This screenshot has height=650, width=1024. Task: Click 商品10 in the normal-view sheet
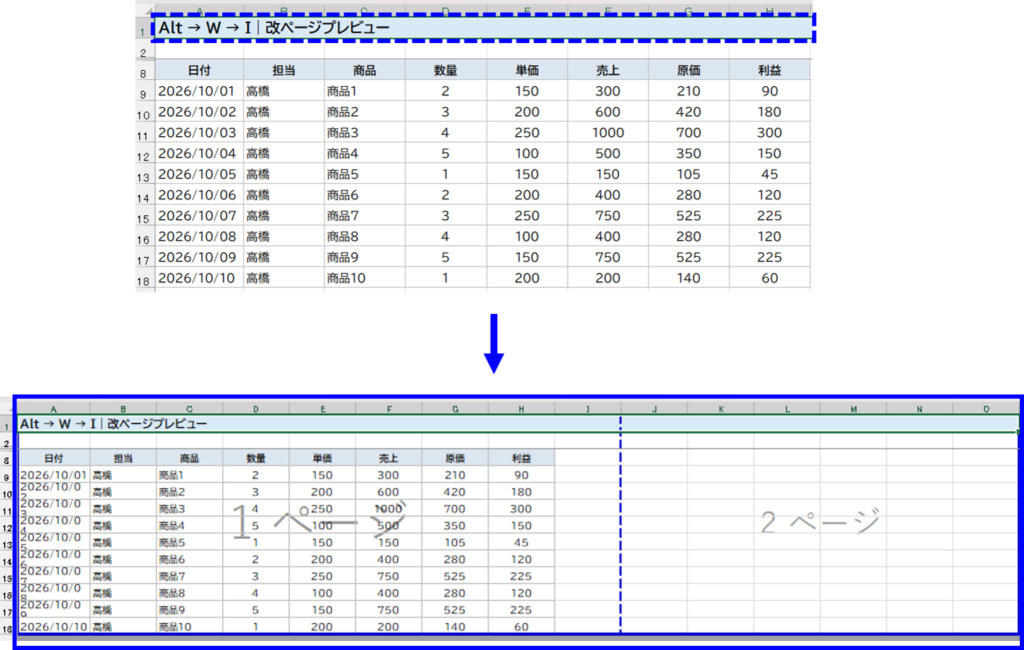(364, 278)
